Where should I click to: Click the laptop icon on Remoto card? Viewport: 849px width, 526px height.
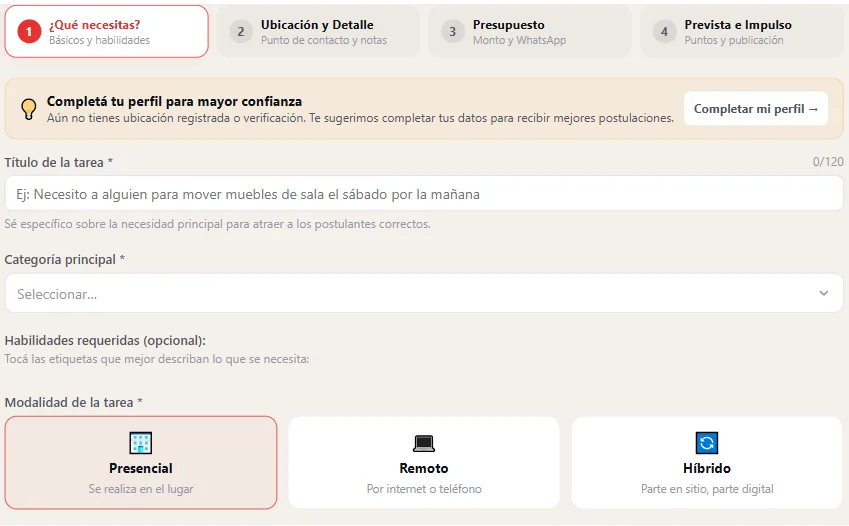424,443
